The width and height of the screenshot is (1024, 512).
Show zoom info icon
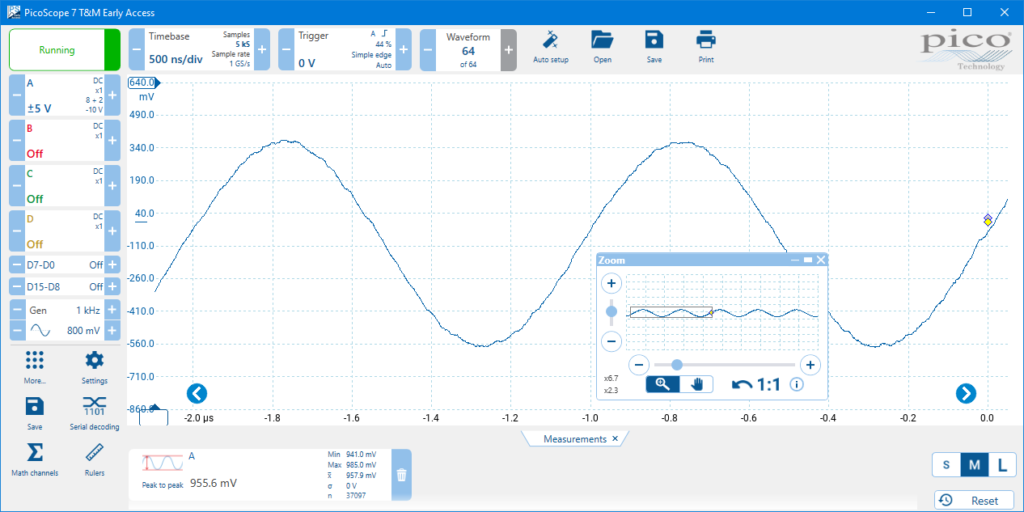pyautogui.click(x=796, y=384)
